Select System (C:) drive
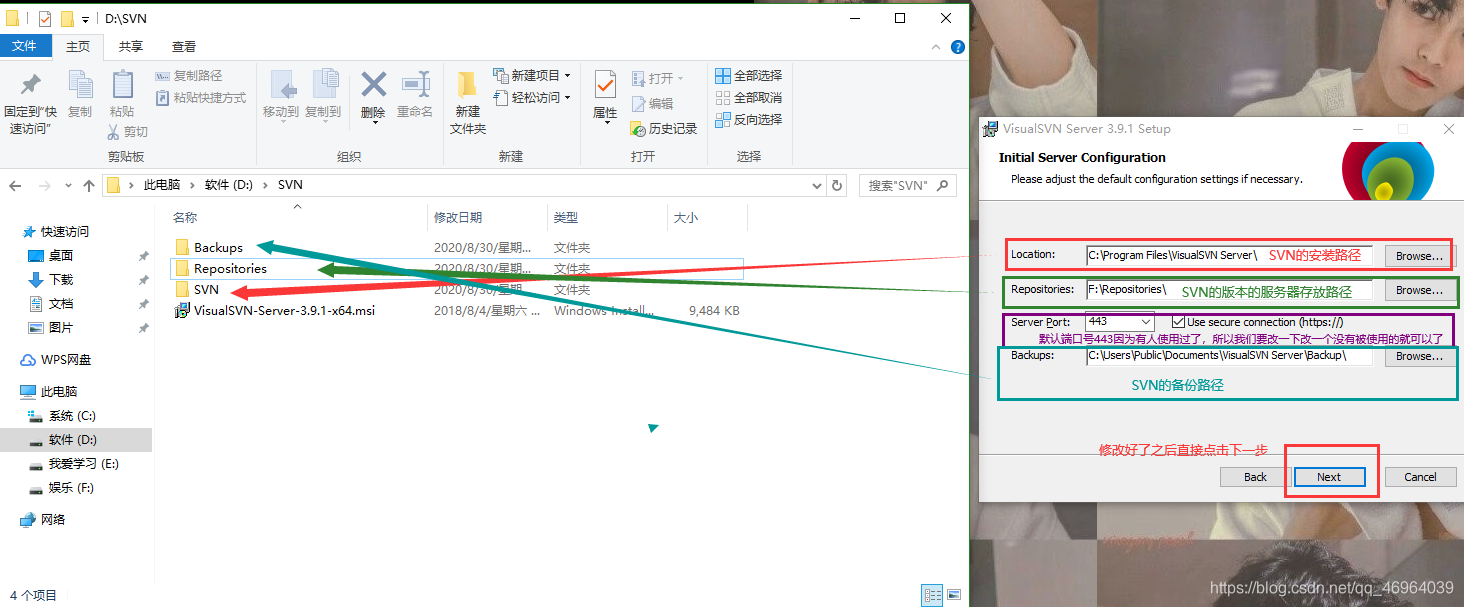This screenshot has height=607, width=1464. pyautogui.click(x=71, y=415)
